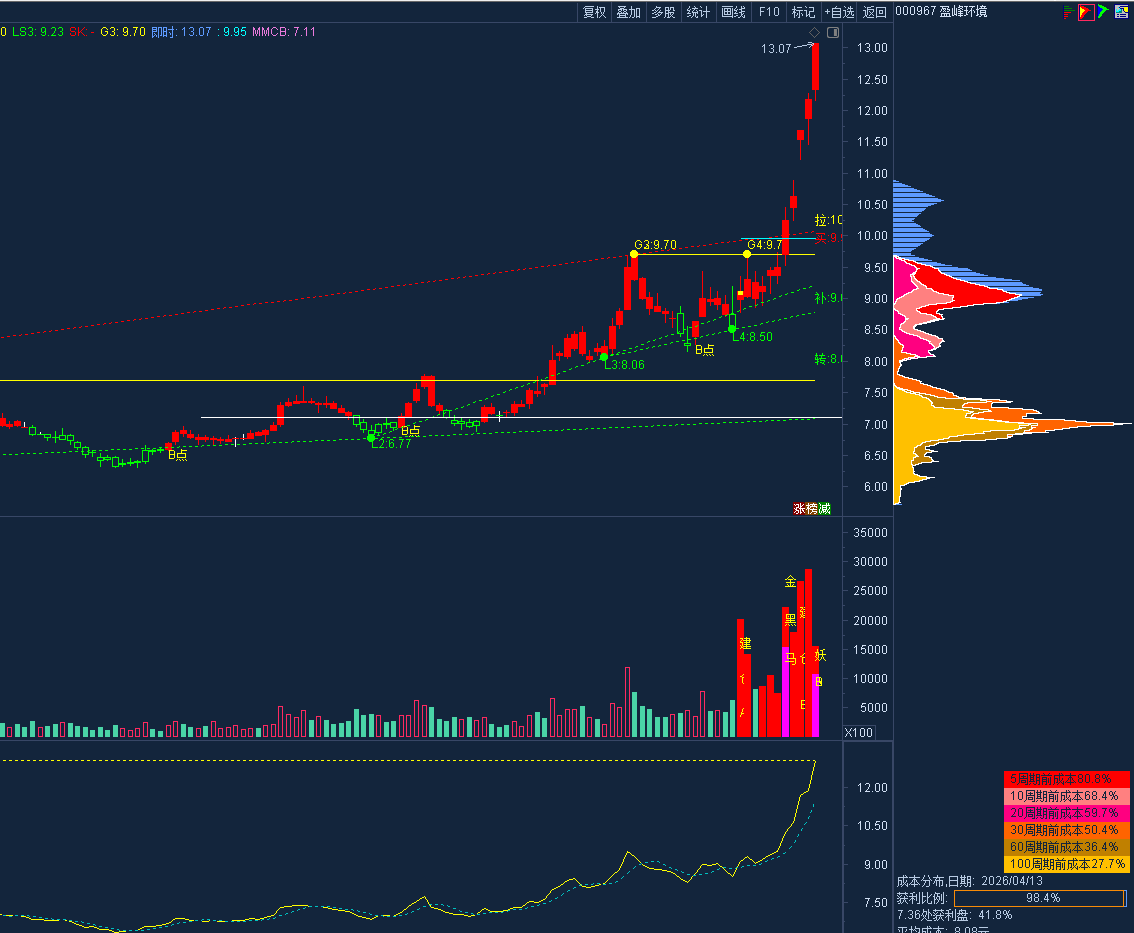The height and width of the screenshot is (933, 1134).
Task: Click the green arrow chip icon
Action: pos(1103,12)
